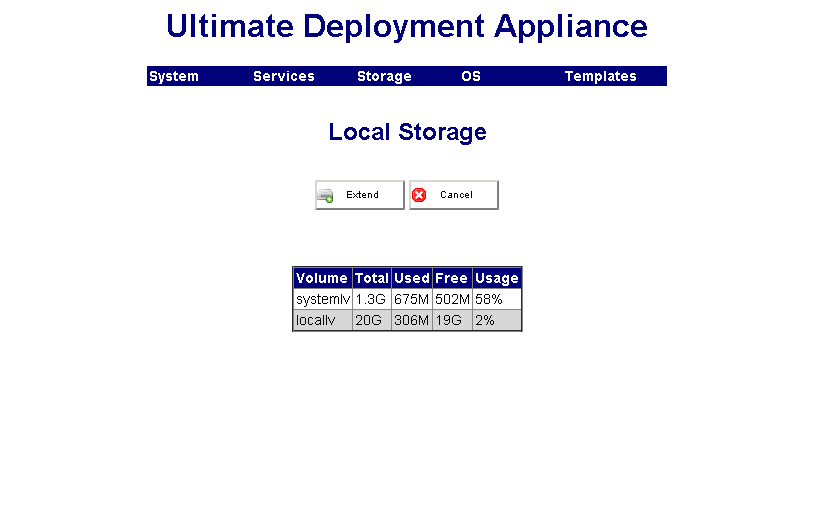
Task: Open the Storage menu
Action: pos(384,76)
